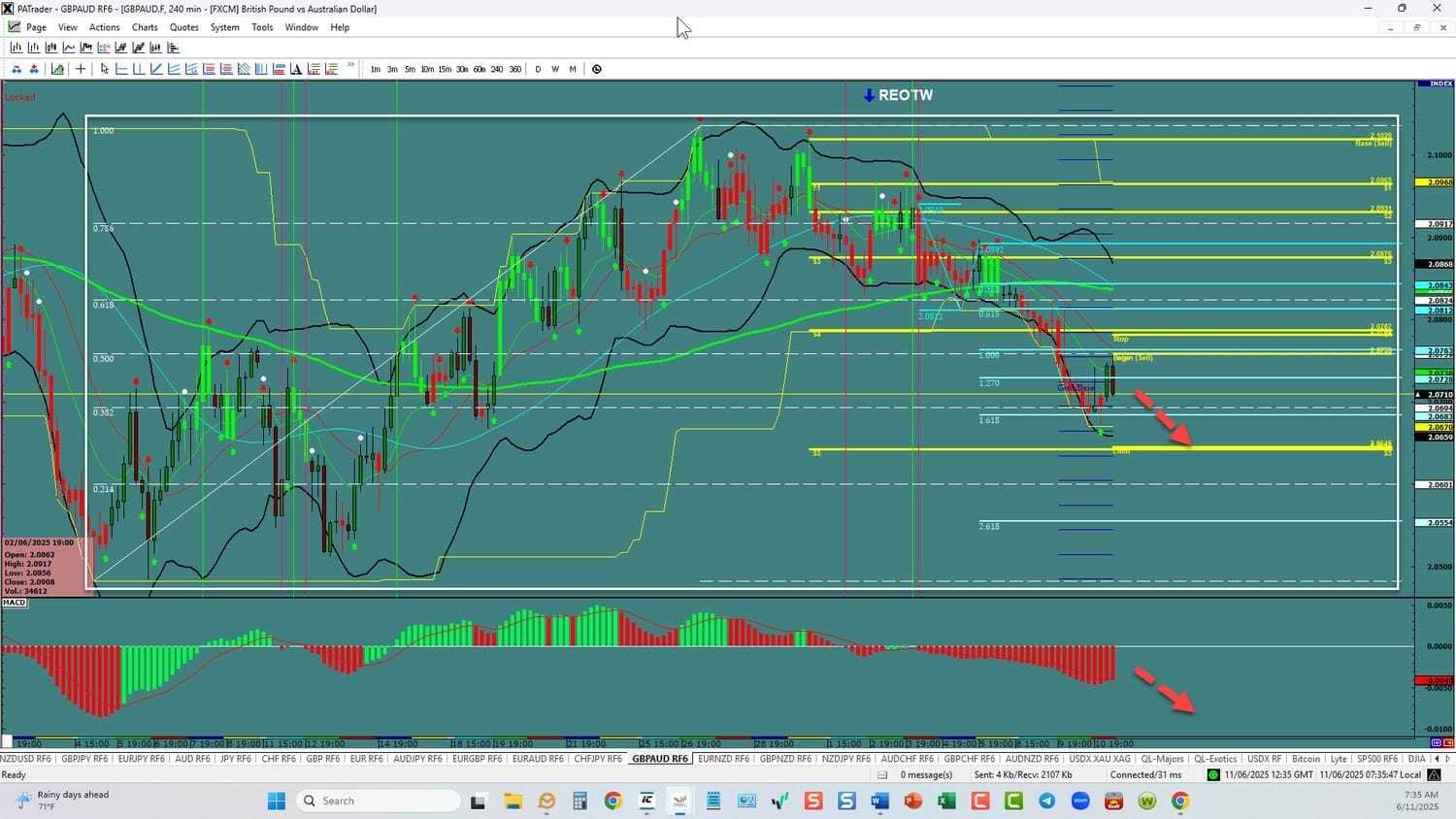Choose the hatched diagonal lines drawing tool
The image size is (1456, 819).
click(244, 69)
